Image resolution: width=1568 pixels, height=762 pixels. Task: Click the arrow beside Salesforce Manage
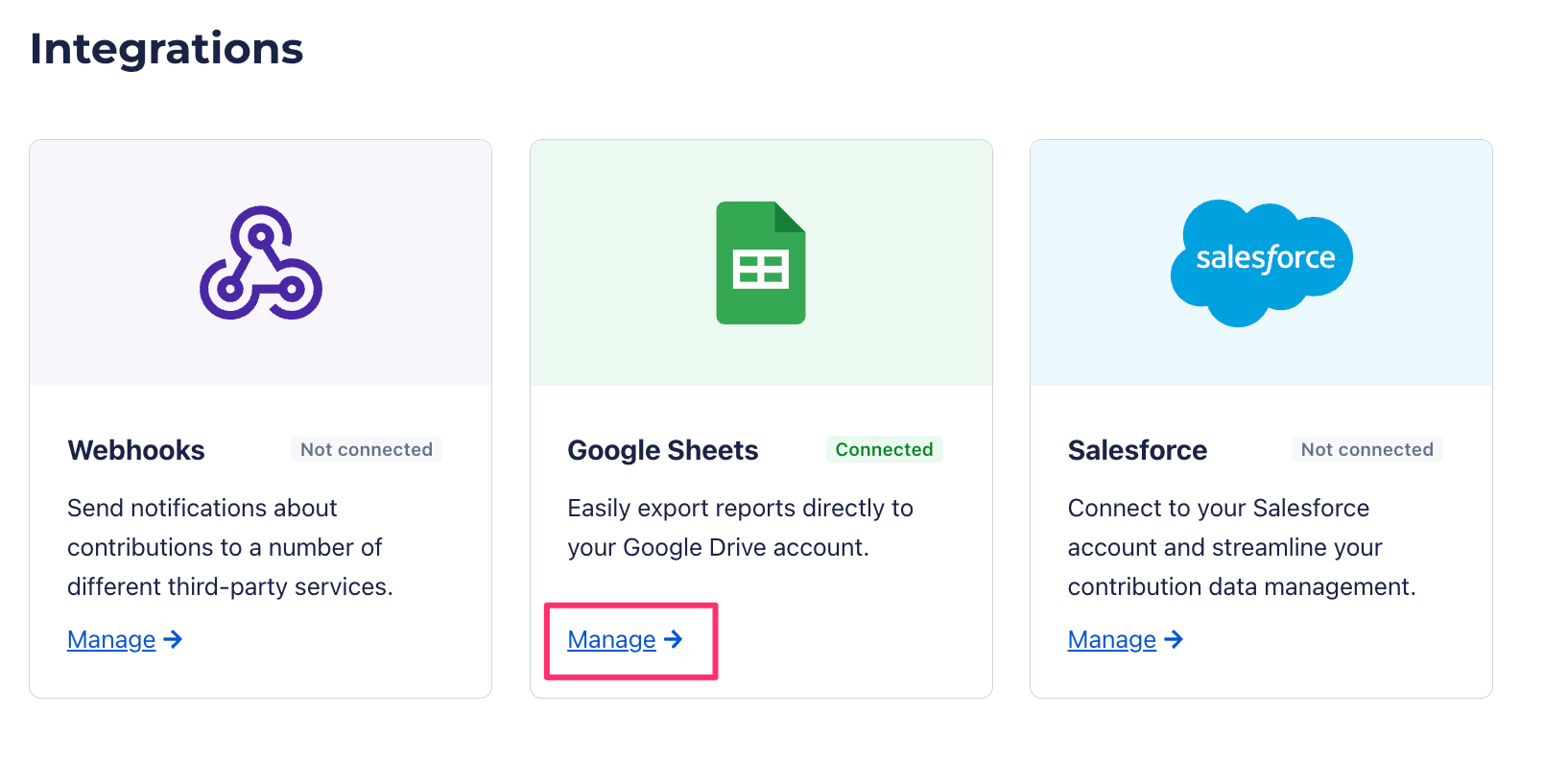pos(1174,639)
